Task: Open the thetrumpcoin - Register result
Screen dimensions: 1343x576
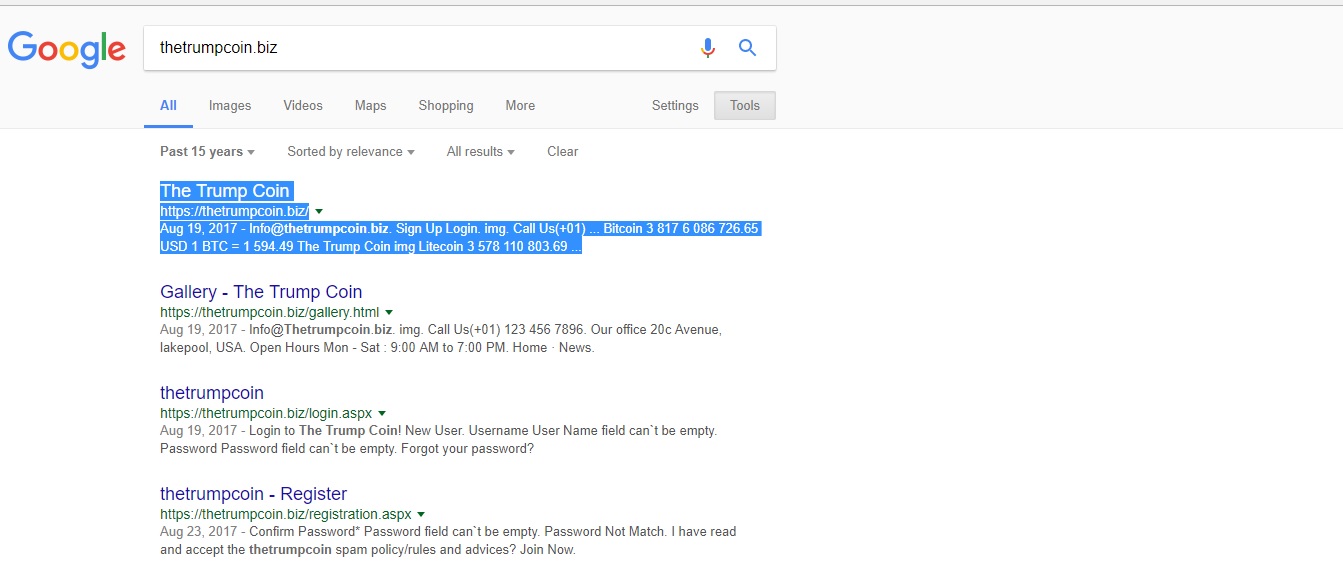Action: pos(254,494)
